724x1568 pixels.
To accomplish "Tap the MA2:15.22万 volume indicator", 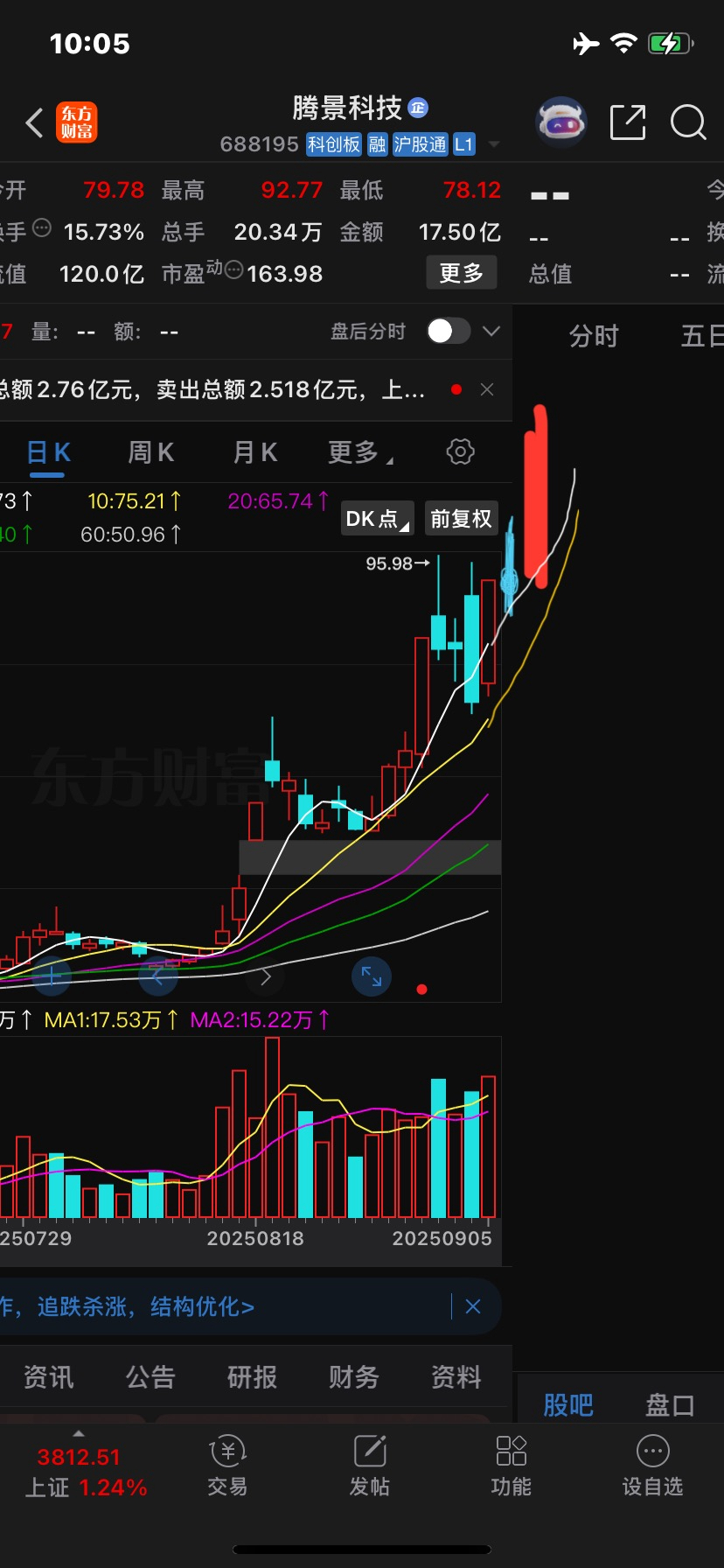I will (x=260, y=1019).
